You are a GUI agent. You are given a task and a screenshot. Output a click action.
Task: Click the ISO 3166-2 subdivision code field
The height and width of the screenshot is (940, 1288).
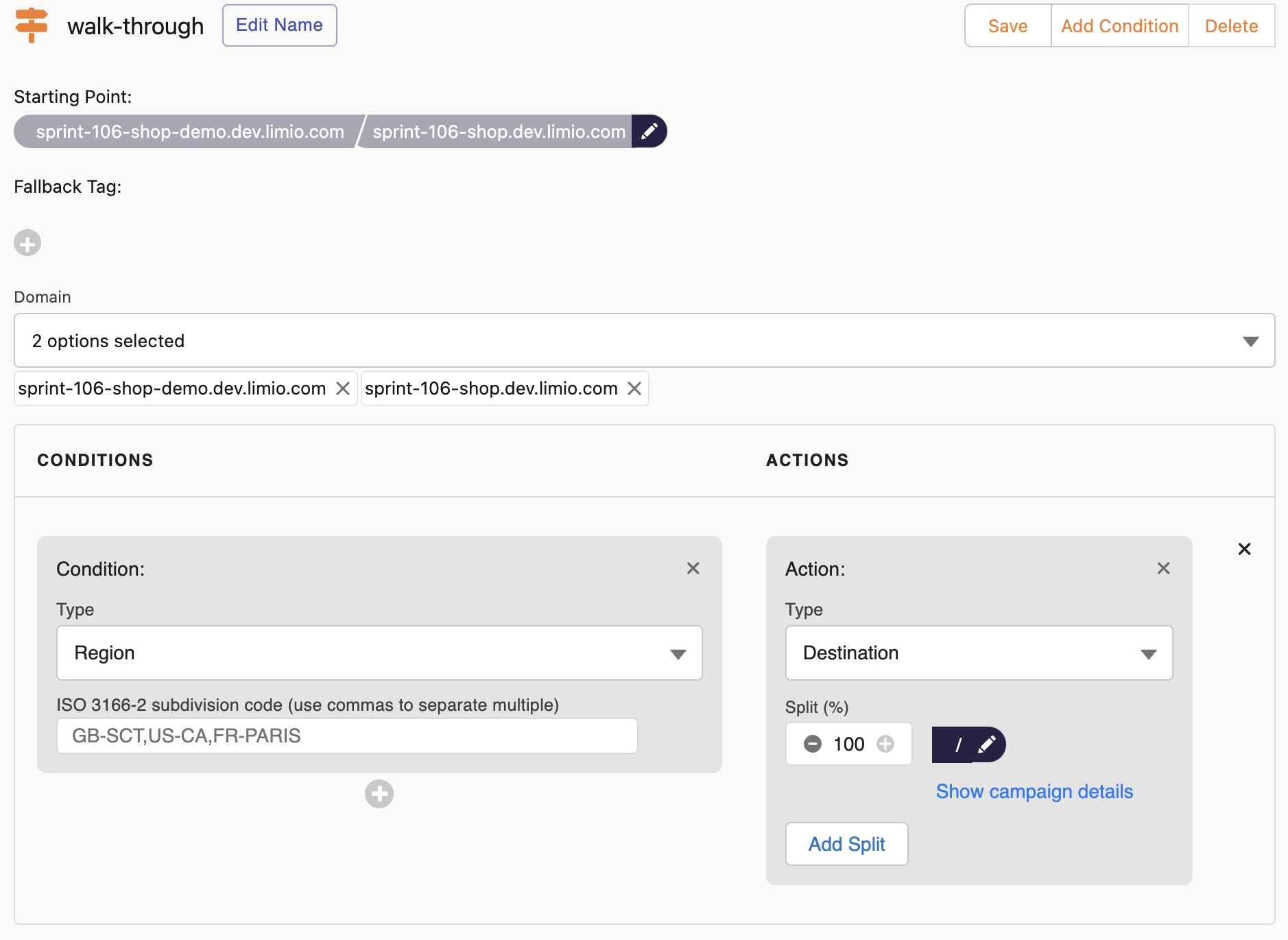[x=347, y=736]
